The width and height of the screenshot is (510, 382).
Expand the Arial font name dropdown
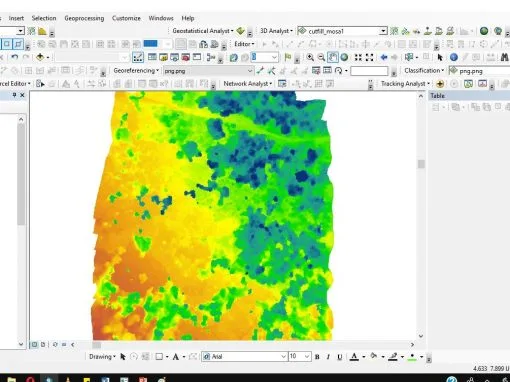[x=284, y=357]
